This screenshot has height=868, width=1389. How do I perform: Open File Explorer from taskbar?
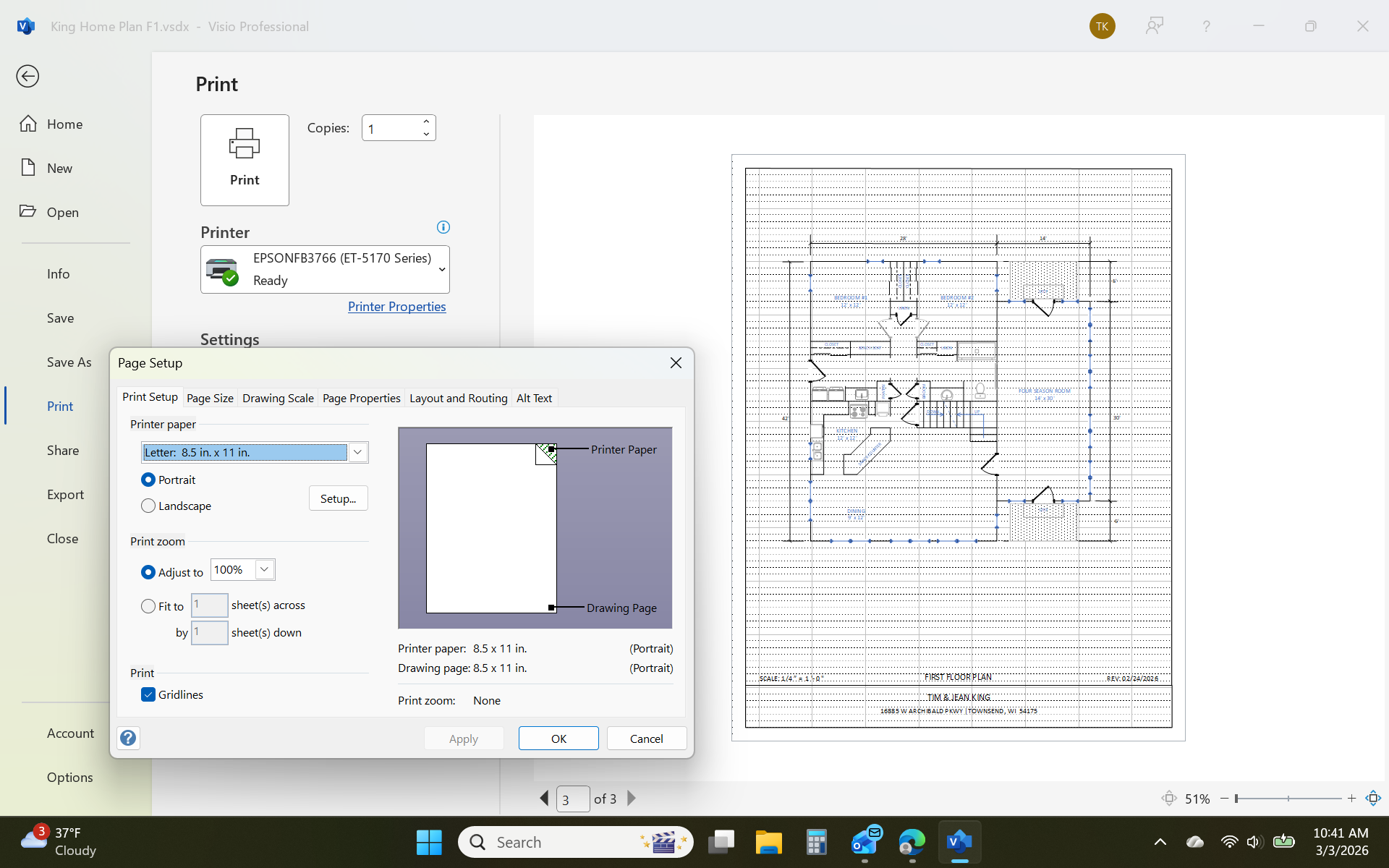[768, 842]
